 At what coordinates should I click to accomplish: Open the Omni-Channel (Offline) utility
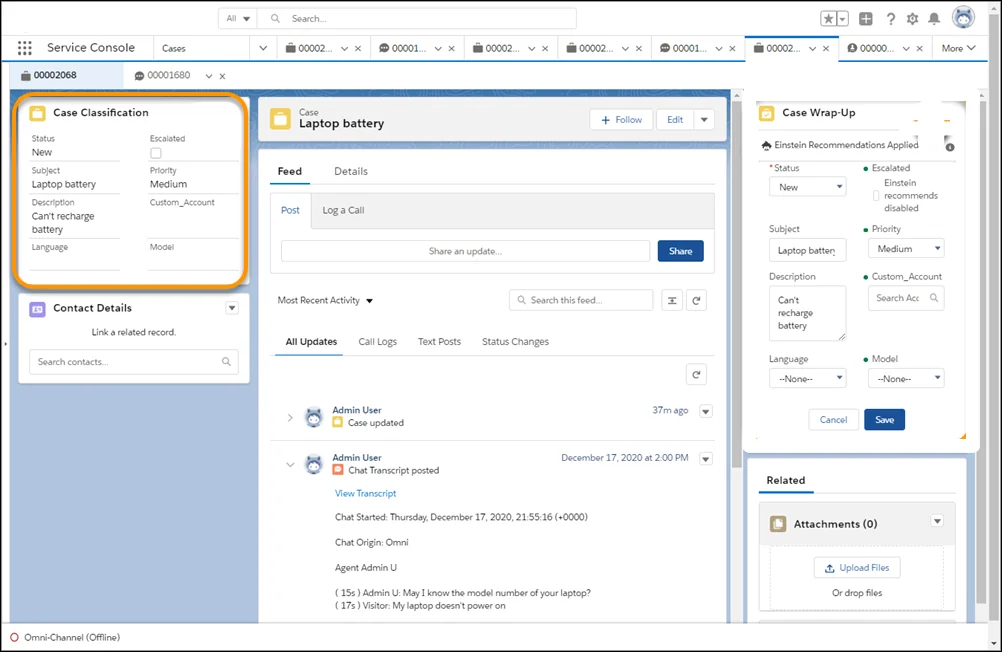[x=65, y=637]
